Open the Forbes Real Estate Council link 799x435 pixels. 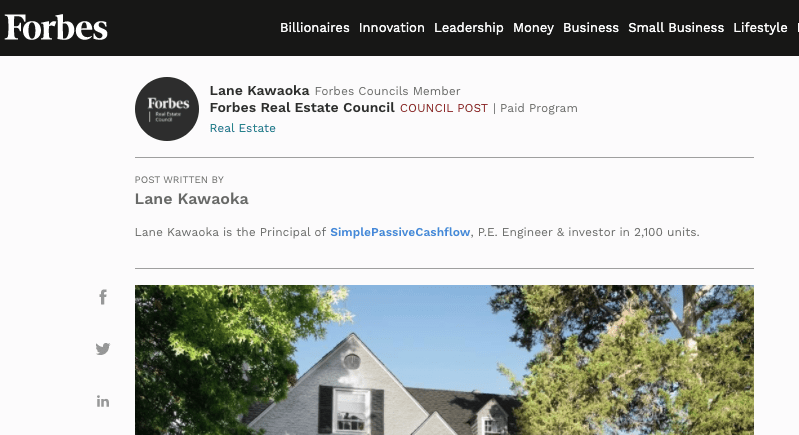[302, 108]
